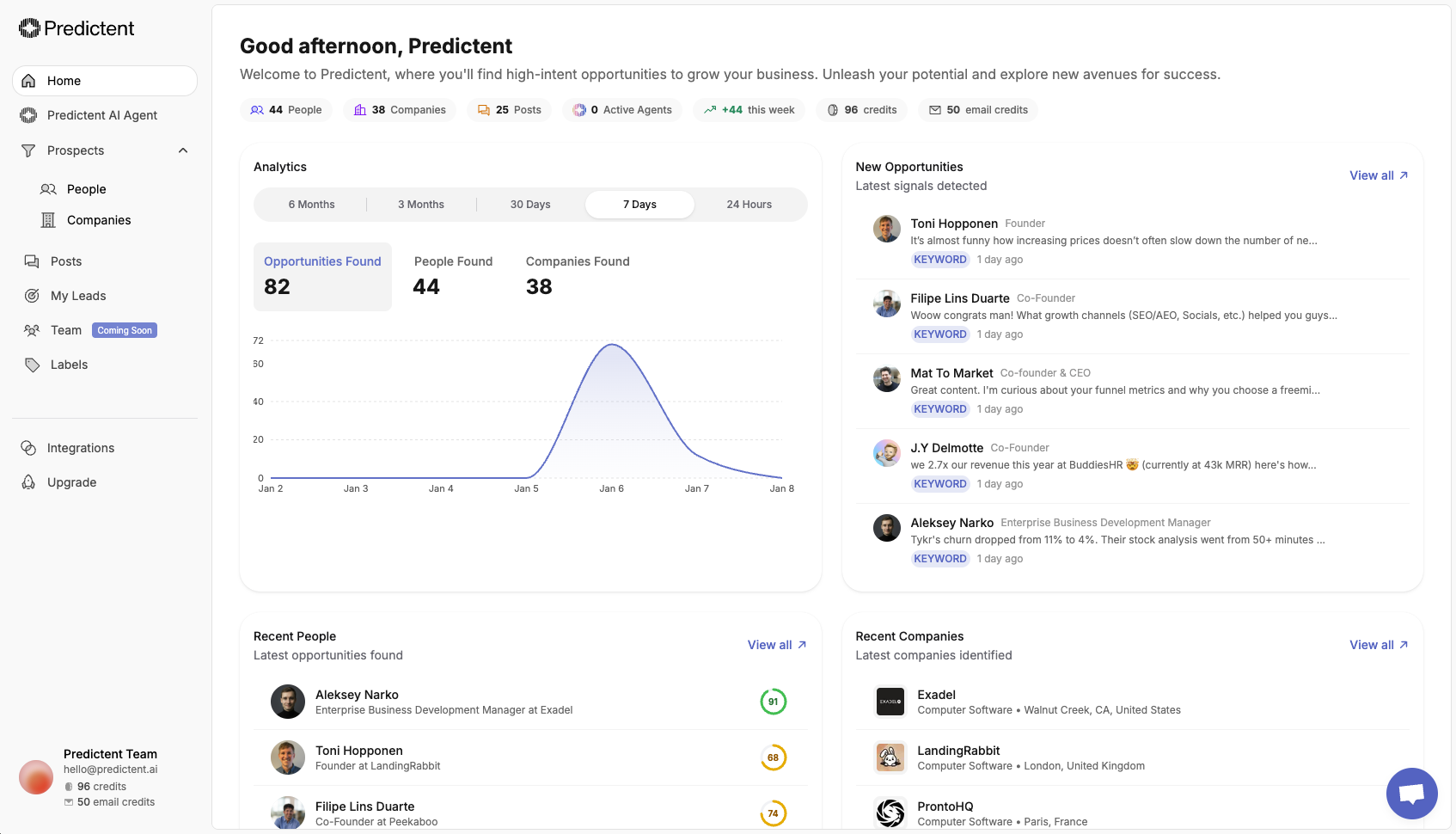Open the Labels section

pyautogui.click(x=68, y=365)
